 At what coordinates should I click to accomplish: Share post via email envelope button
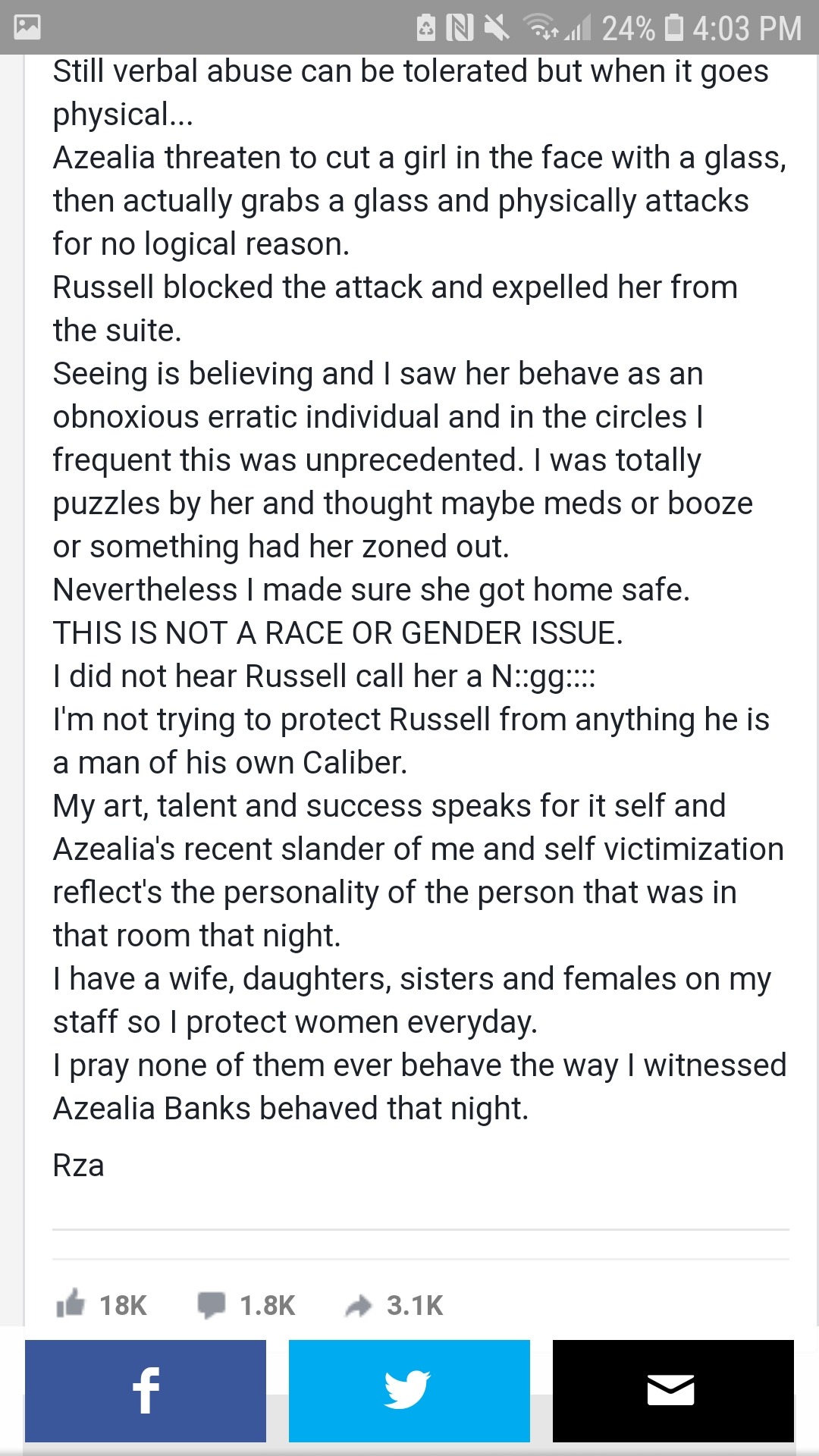tap(673, 1391)
